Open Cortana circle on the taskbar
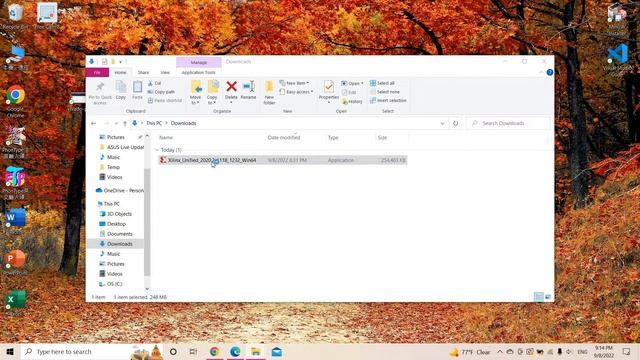This screenshot has width=640, height=360. coord(173,351)
